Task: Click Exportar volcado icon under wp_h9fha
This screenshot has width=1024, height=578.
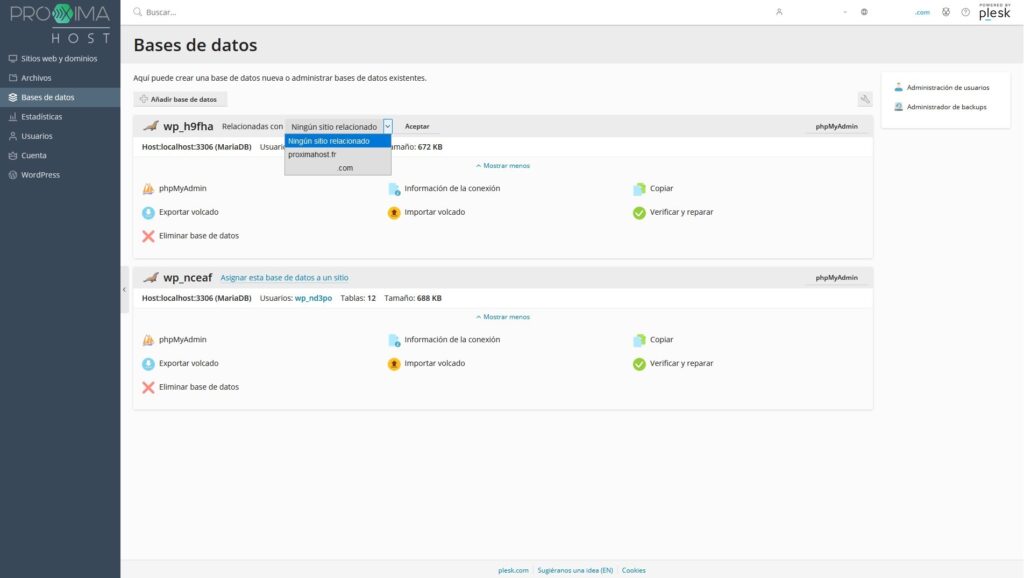Action: click(148, 212)
